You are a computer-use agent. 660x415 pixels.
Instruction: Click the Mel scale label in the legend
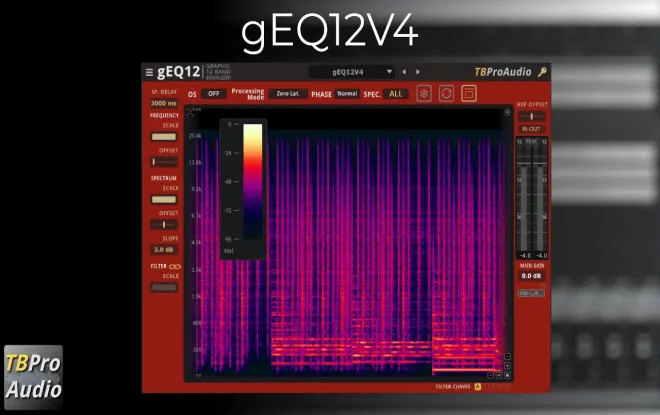[x=229, y=251]
